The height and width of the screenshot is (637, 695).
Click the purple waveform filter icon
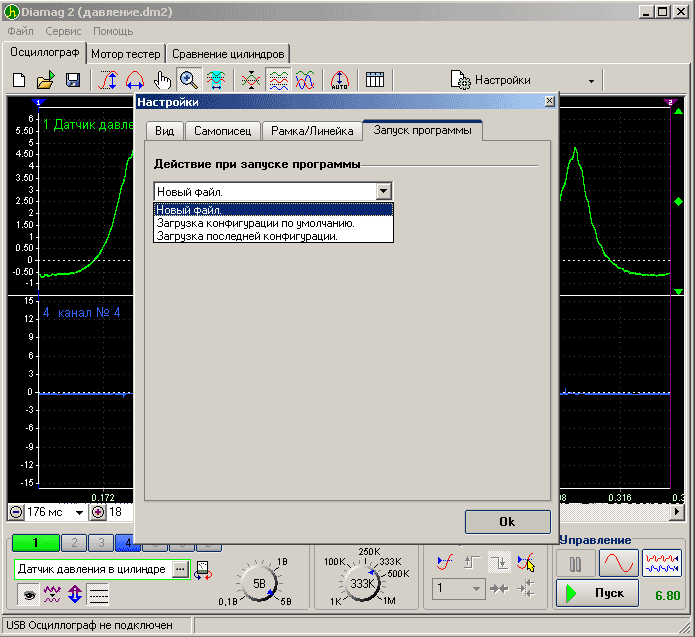tap(52, 594)
